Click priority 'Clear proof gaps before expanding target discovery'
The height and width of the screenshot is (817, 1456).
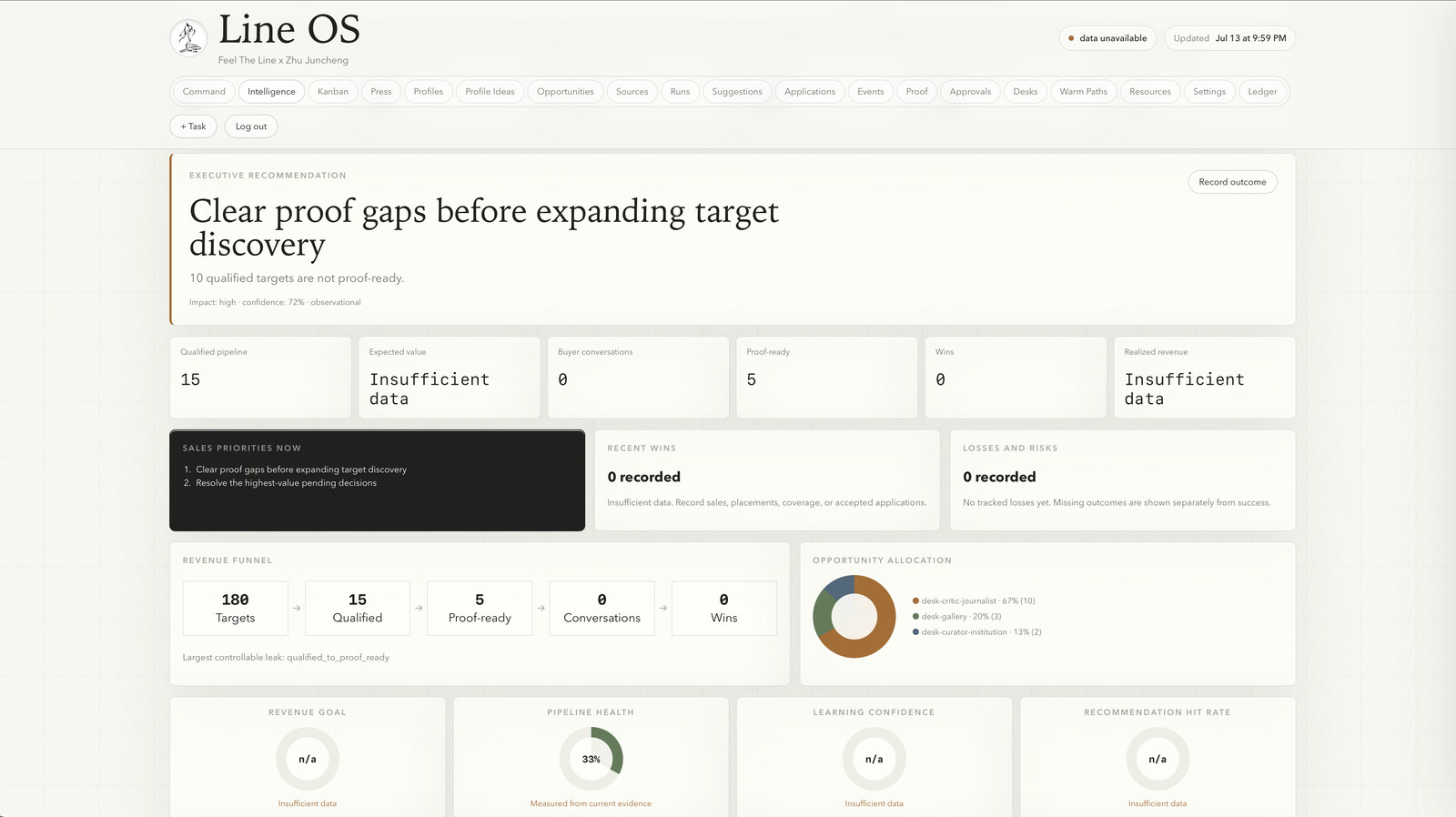pyautogui.click(x=301, y=469)
